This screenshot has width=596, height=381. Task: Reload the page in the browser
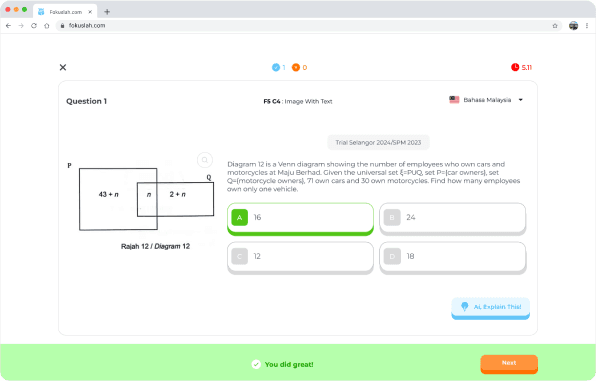coord(34,25)
